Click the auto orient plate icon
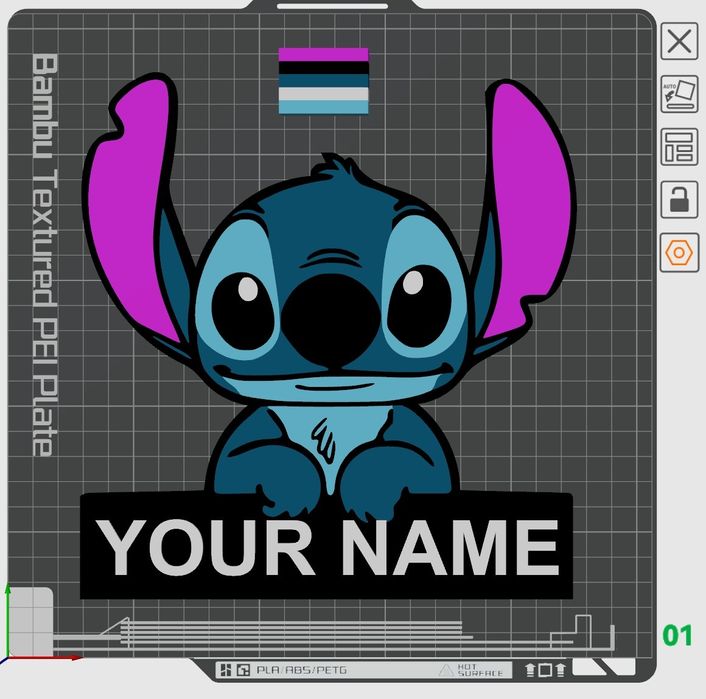Viewport: 706px width, 699px height. (x=679, y=94)
